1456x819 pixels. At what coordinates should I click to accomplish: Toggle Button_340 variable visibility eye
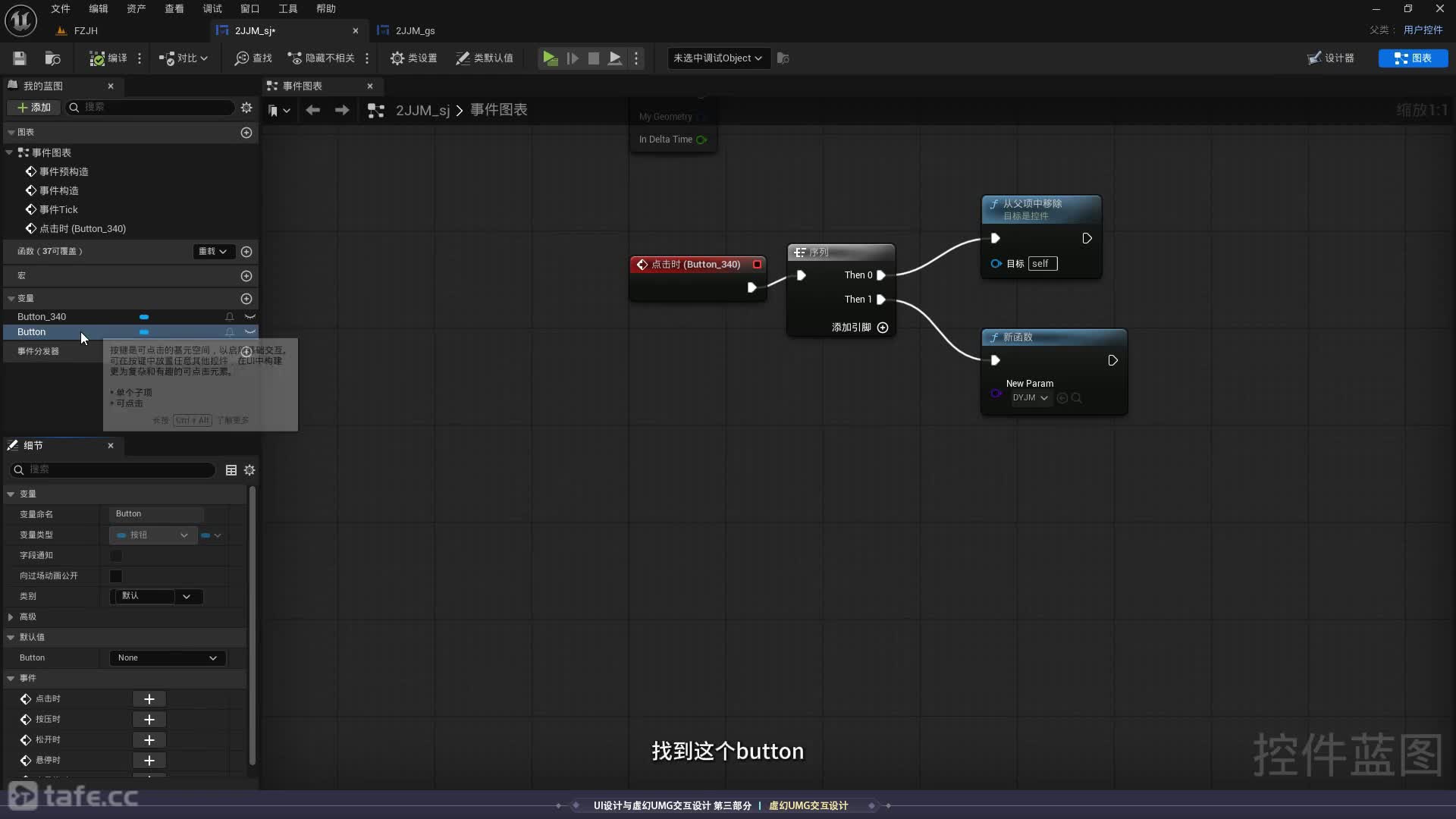[249, 317]
